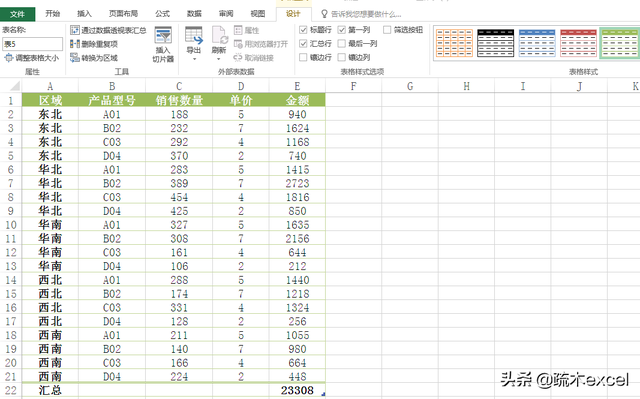Open the total cell 23308 dropdown handle

coord(323,394)
